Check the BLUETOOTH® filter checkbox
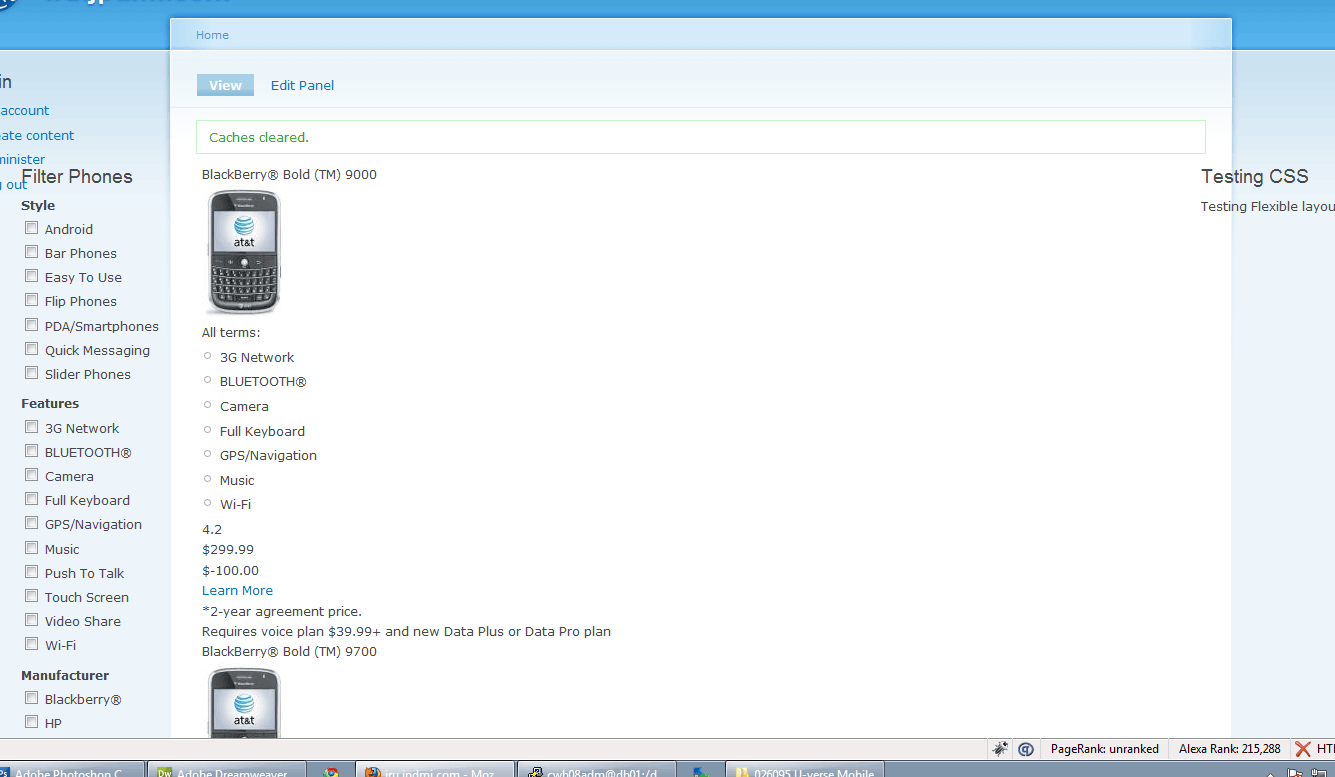1335x777 pixels. (x=32, y=451)
